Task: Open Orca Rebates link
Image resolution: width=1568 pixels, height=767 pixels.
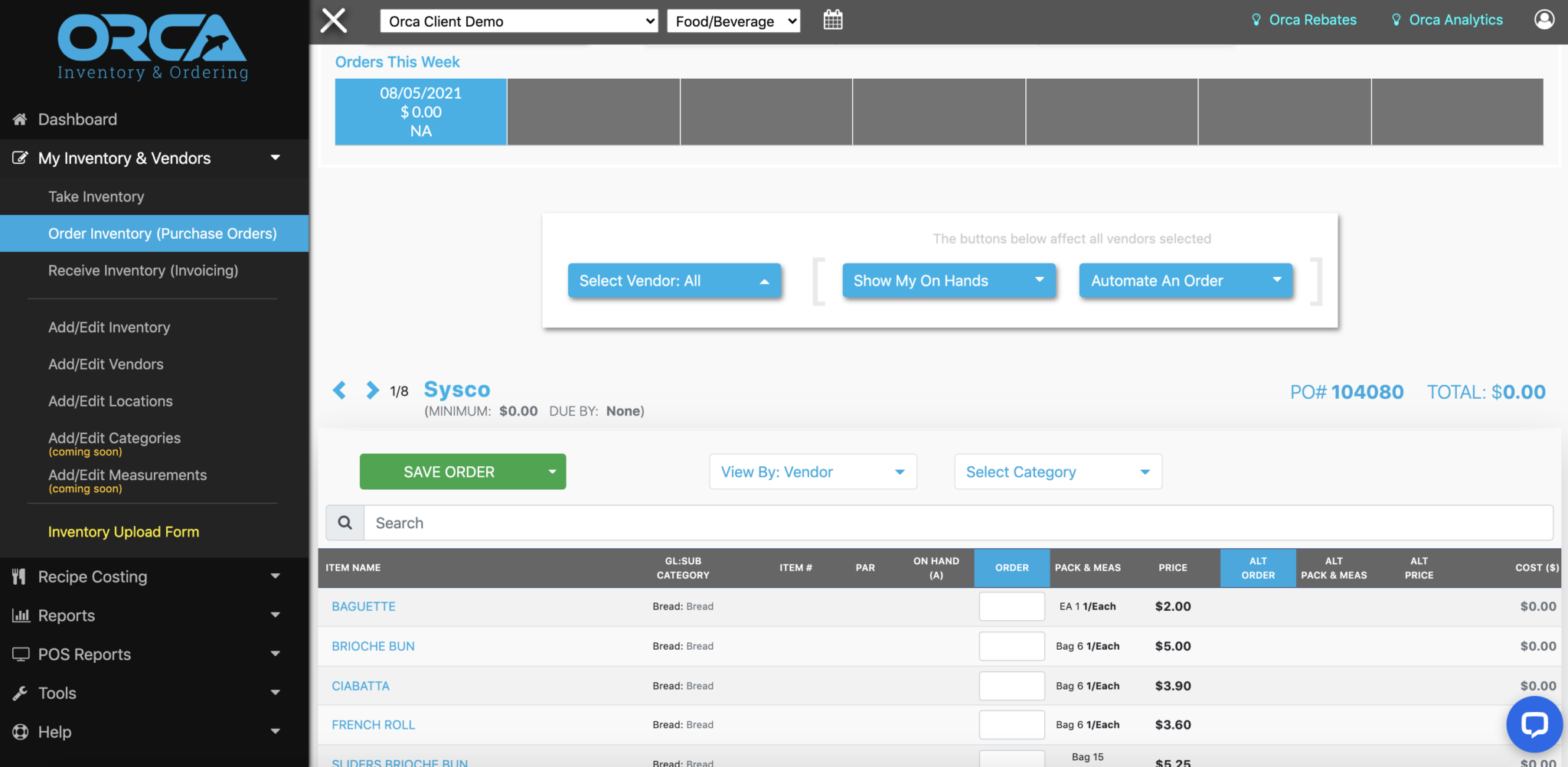Action: coord(1312,20)
